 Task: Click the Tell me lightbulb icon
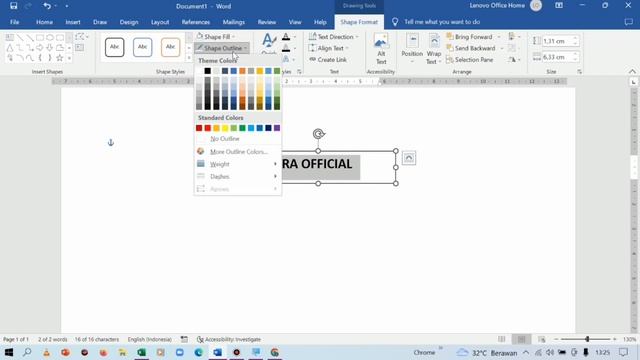tap(395, 22)
